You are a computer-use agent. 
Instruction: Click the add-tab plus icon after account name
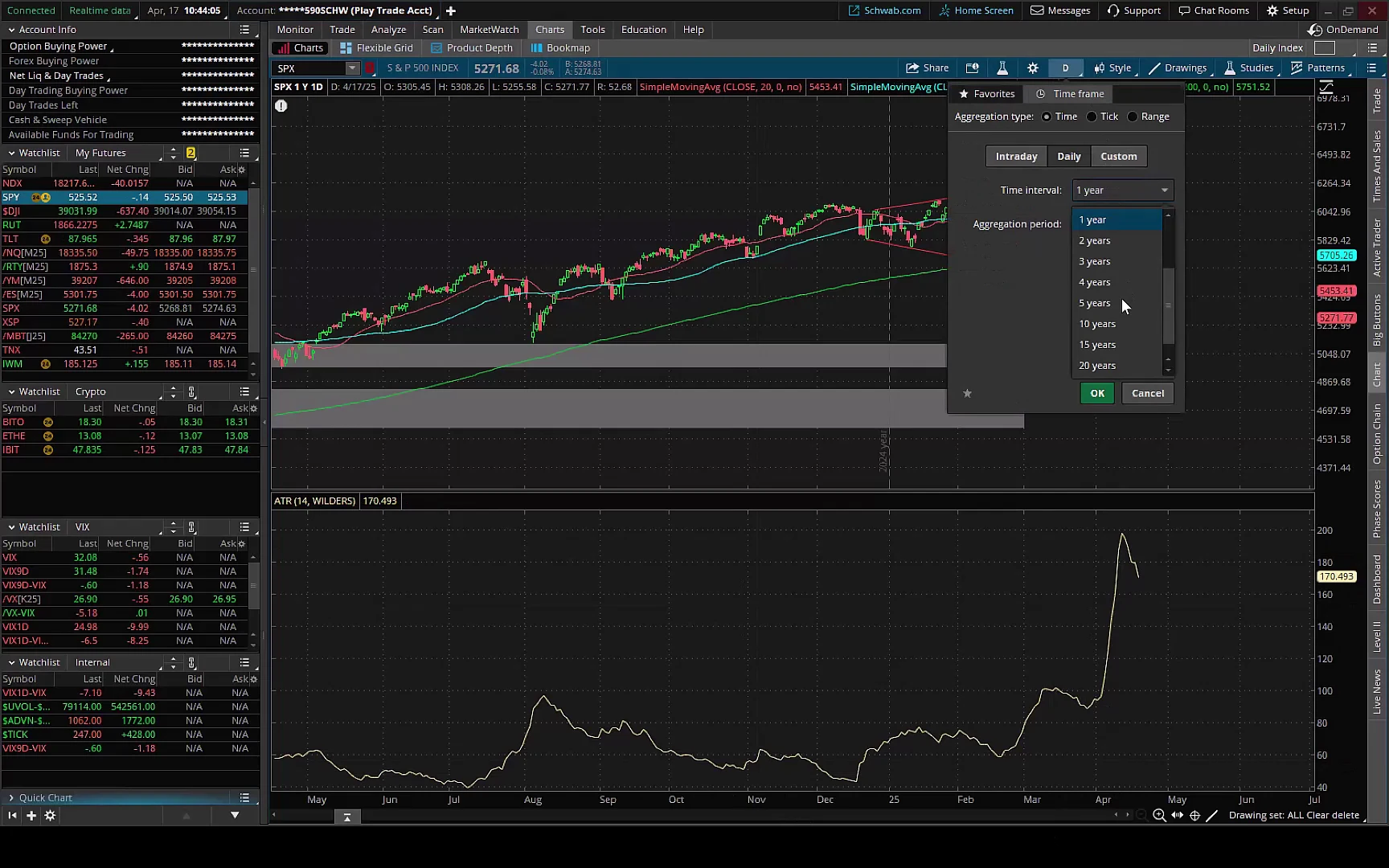(451, 10)
